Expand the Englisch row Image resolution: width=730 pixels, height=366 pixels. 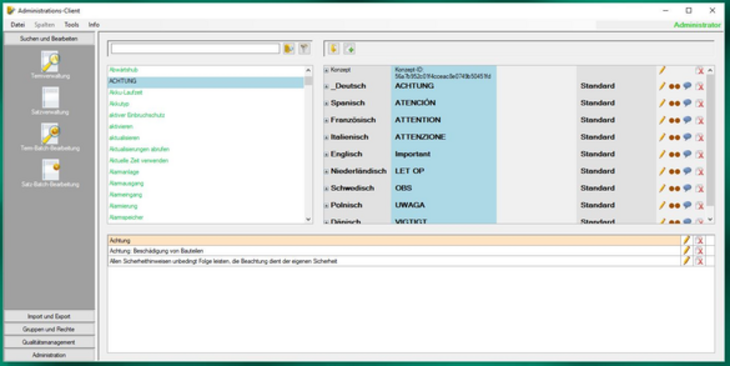[x=326, y=155]
